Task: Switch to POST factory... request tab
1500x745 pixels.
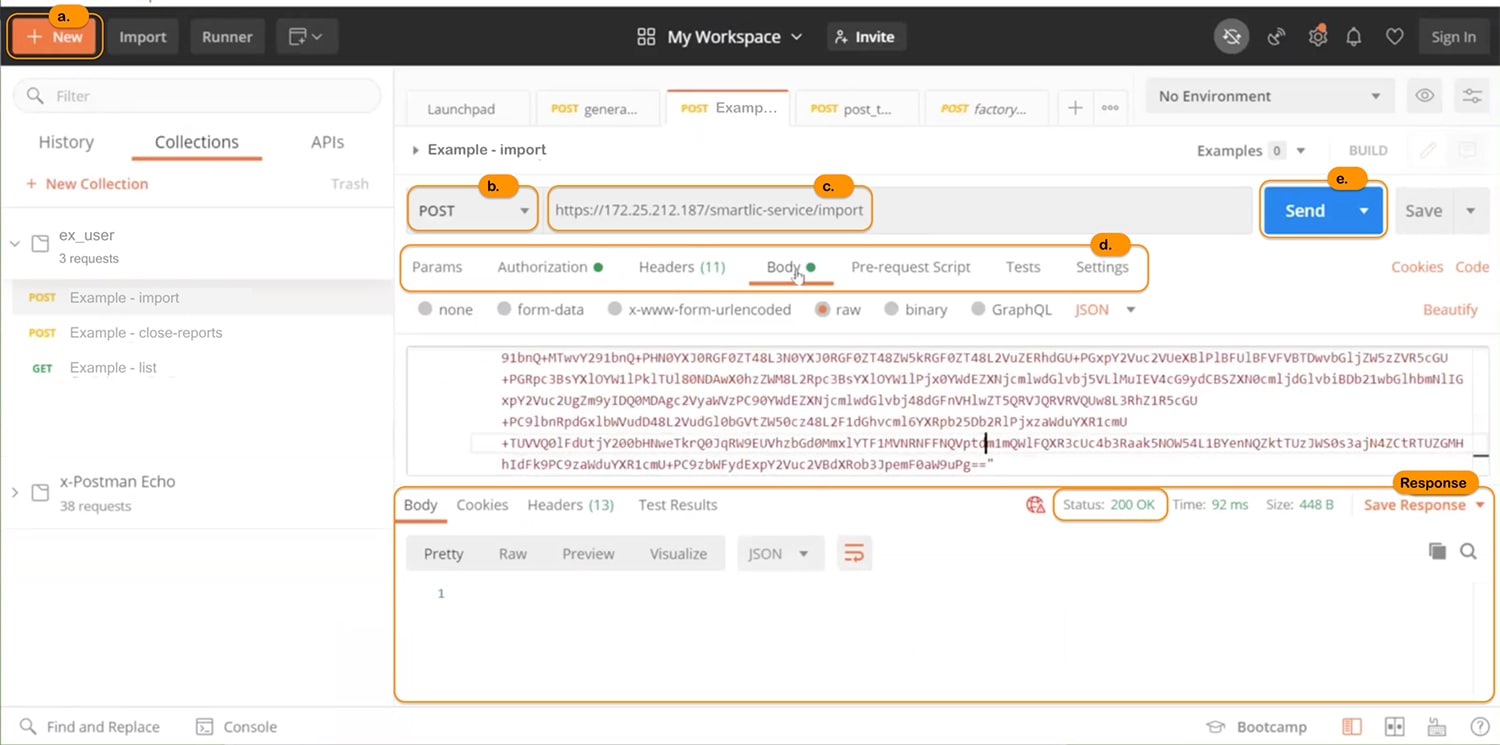Action: pyautogui.click(x=985, y=109)
